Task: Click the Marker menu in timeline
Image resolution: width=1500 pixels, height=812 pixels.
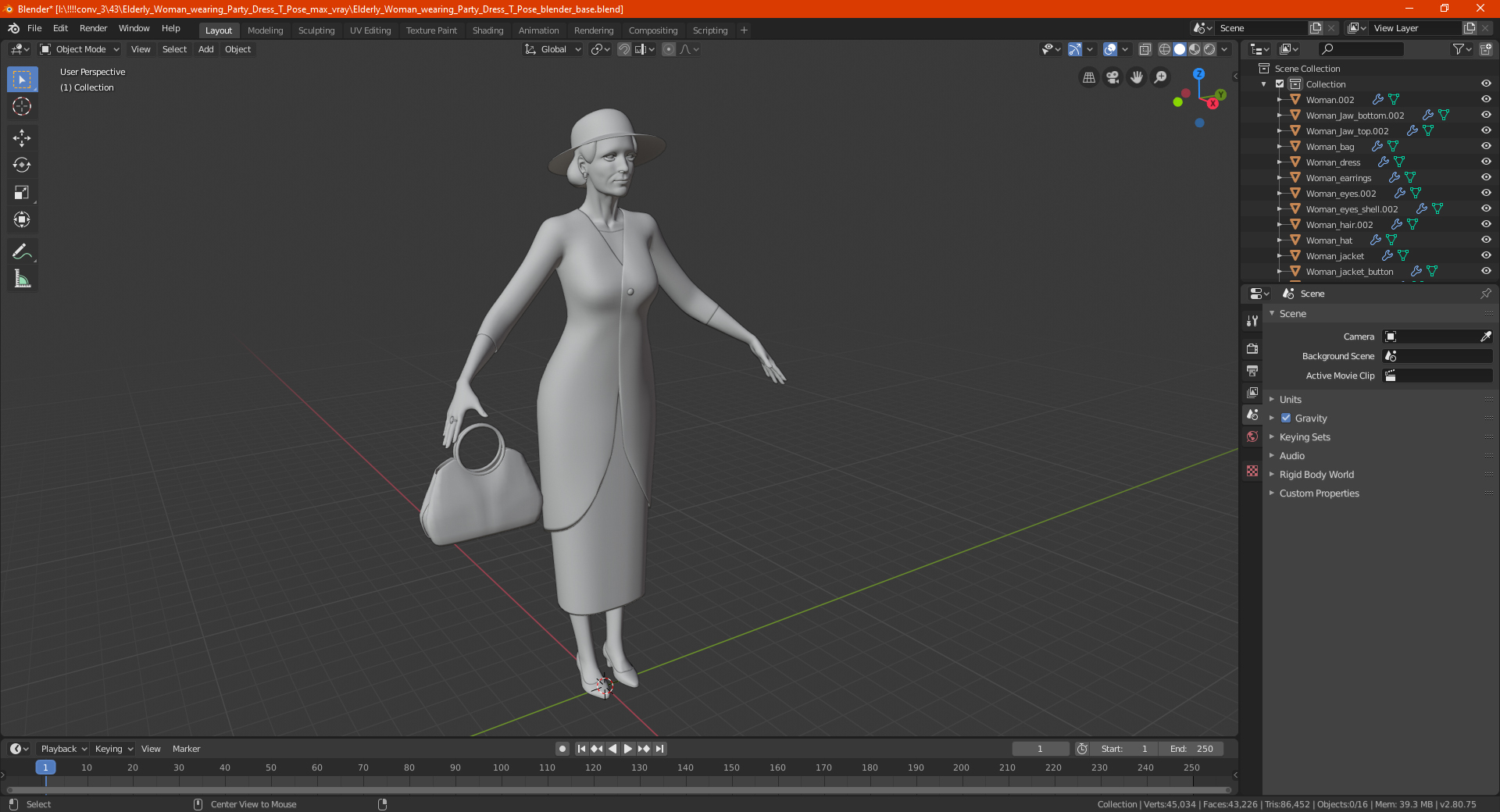Action: [x=186, y=749]
